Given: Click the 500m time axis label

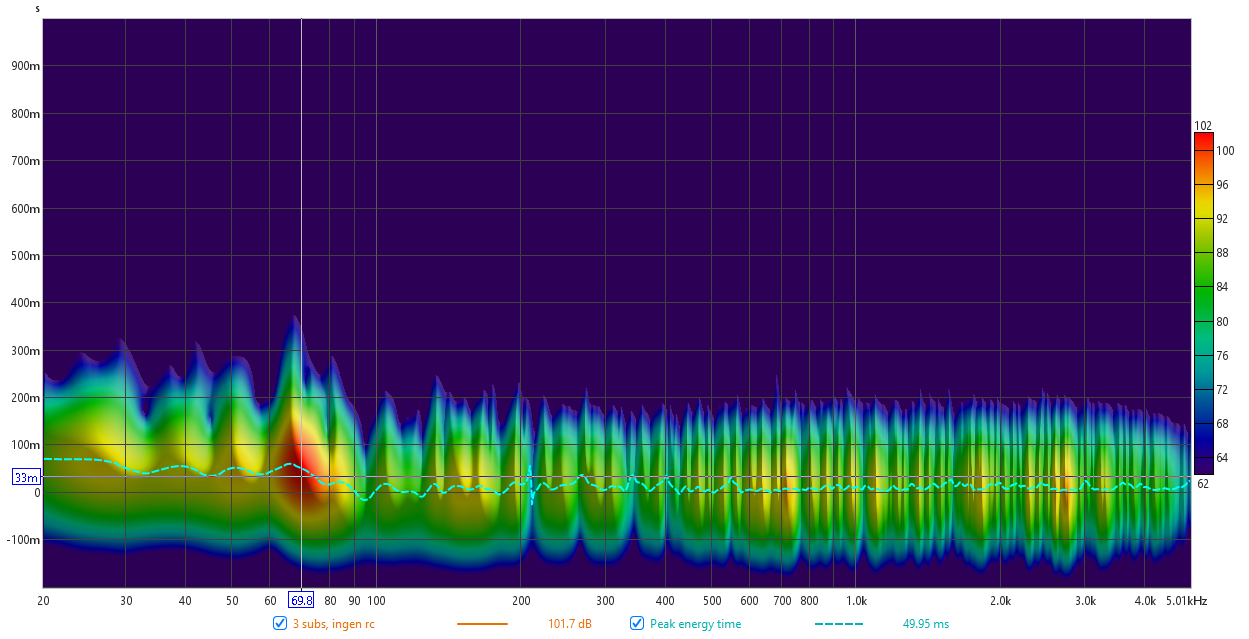Looking at the screenshot, I should (25, 256).
